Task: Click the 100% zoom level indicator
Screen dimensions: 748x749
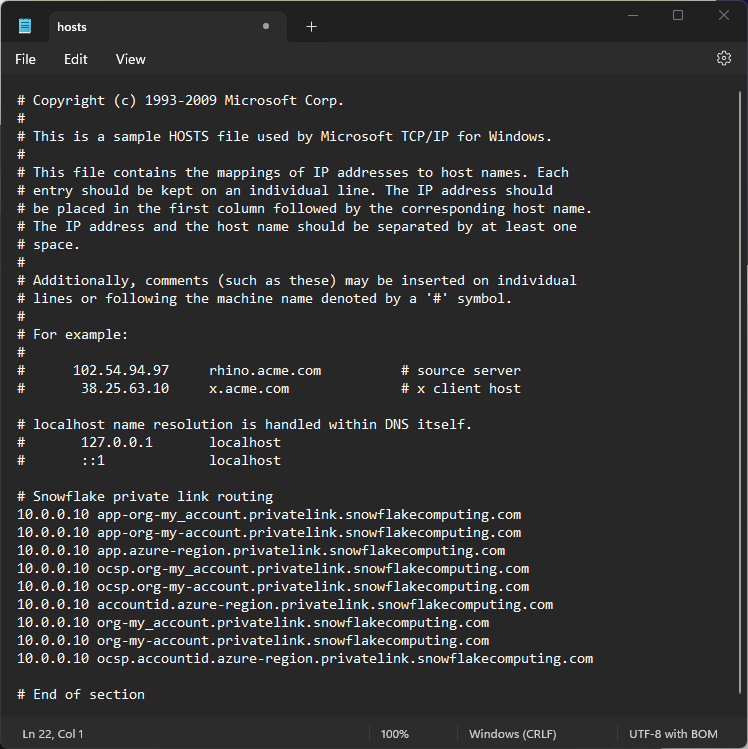Action: pyautogui.click(x=395, y=734)
